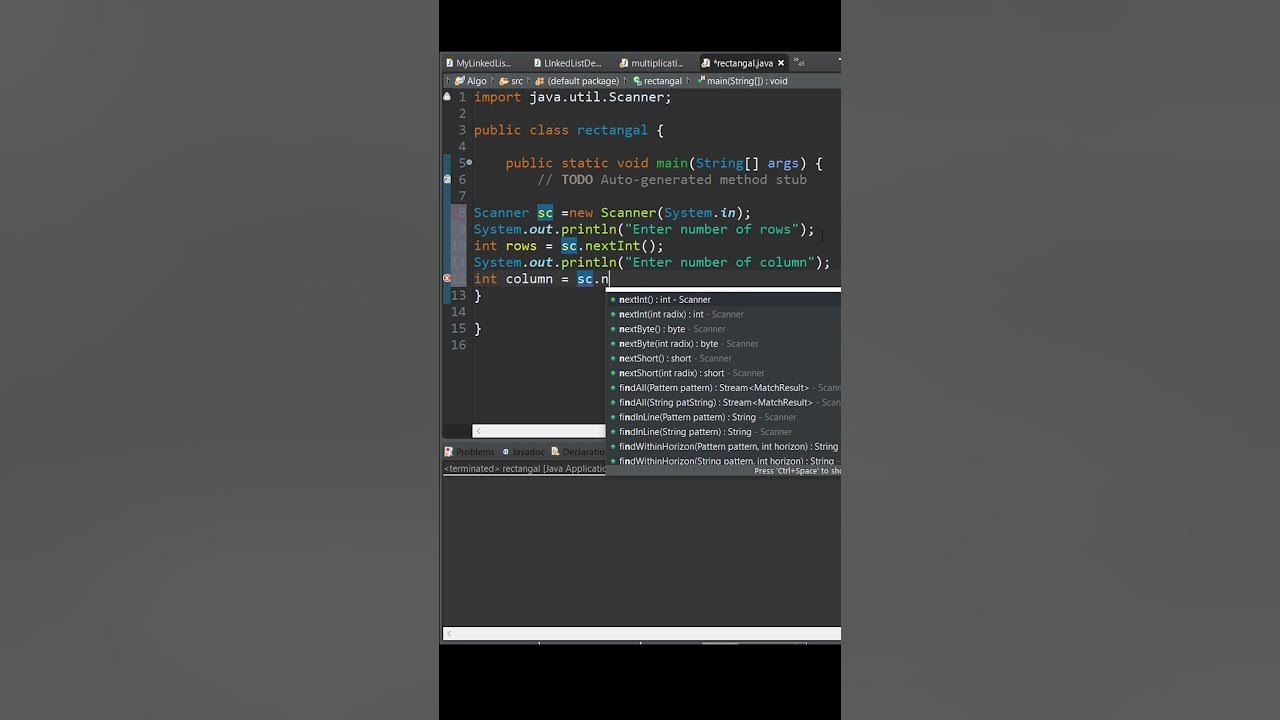Image resolution: width=1280 pixels, height=720 pixels.
Task: Open the Javadoc view tab
Action: [x=524, y=452]
